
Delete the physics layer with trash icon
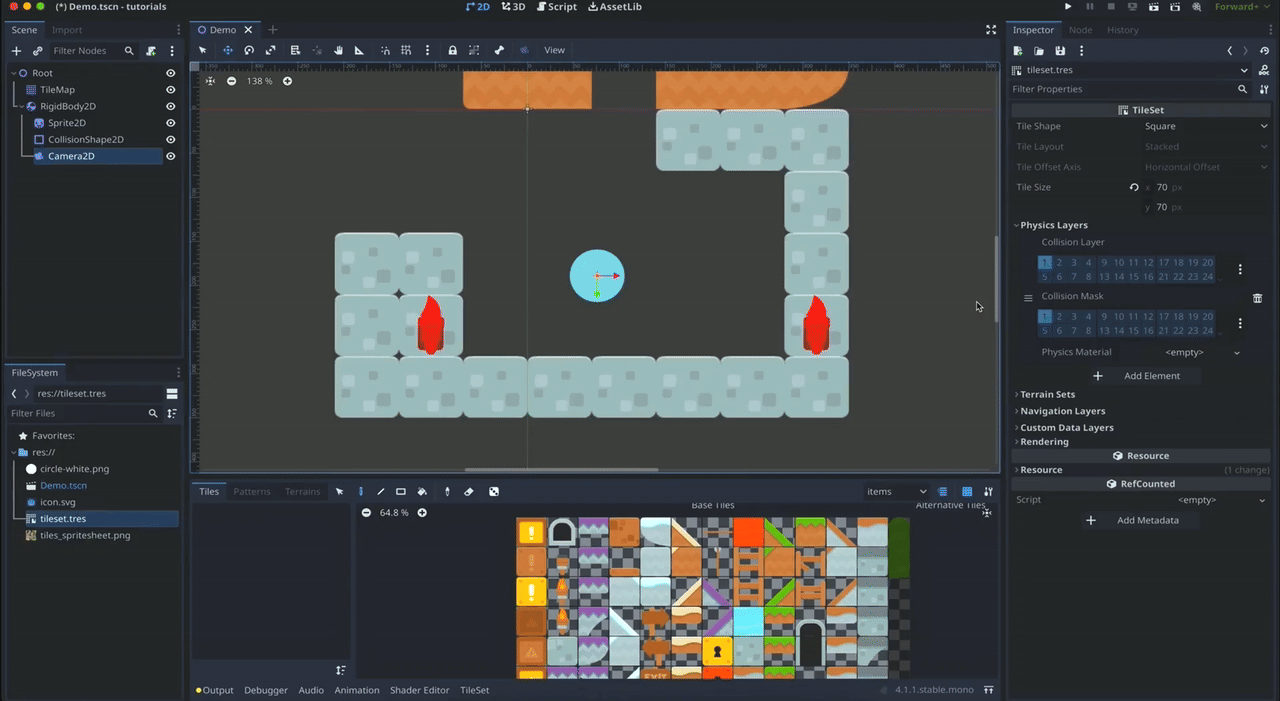tap(1257, 298)
